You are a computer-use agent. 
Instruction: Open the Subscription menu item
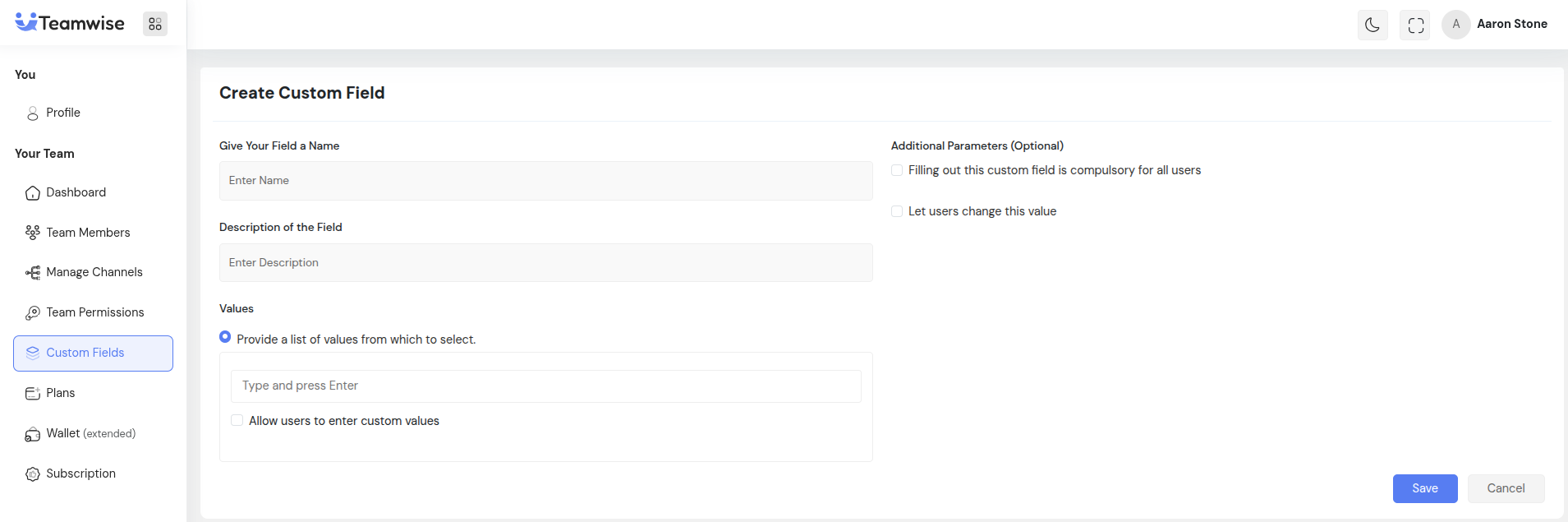coord(80,473)
